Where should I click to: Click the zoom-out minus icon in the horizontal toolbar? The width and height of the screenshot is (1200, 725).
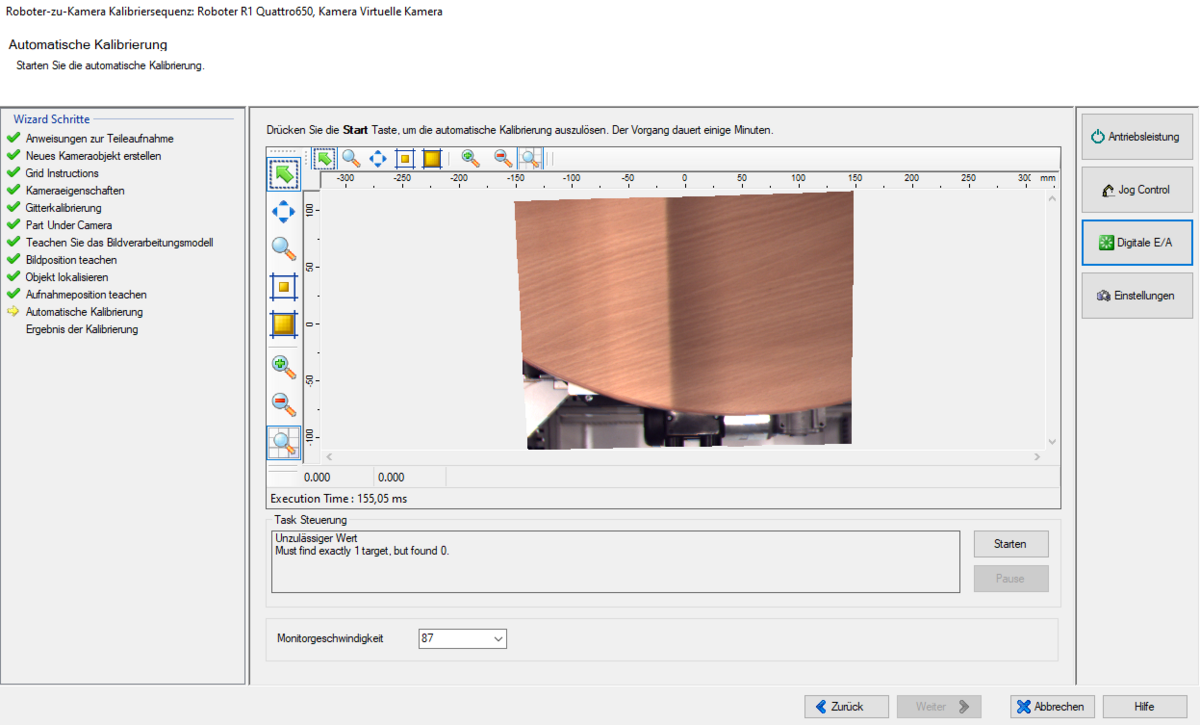[x=503, y=158]
